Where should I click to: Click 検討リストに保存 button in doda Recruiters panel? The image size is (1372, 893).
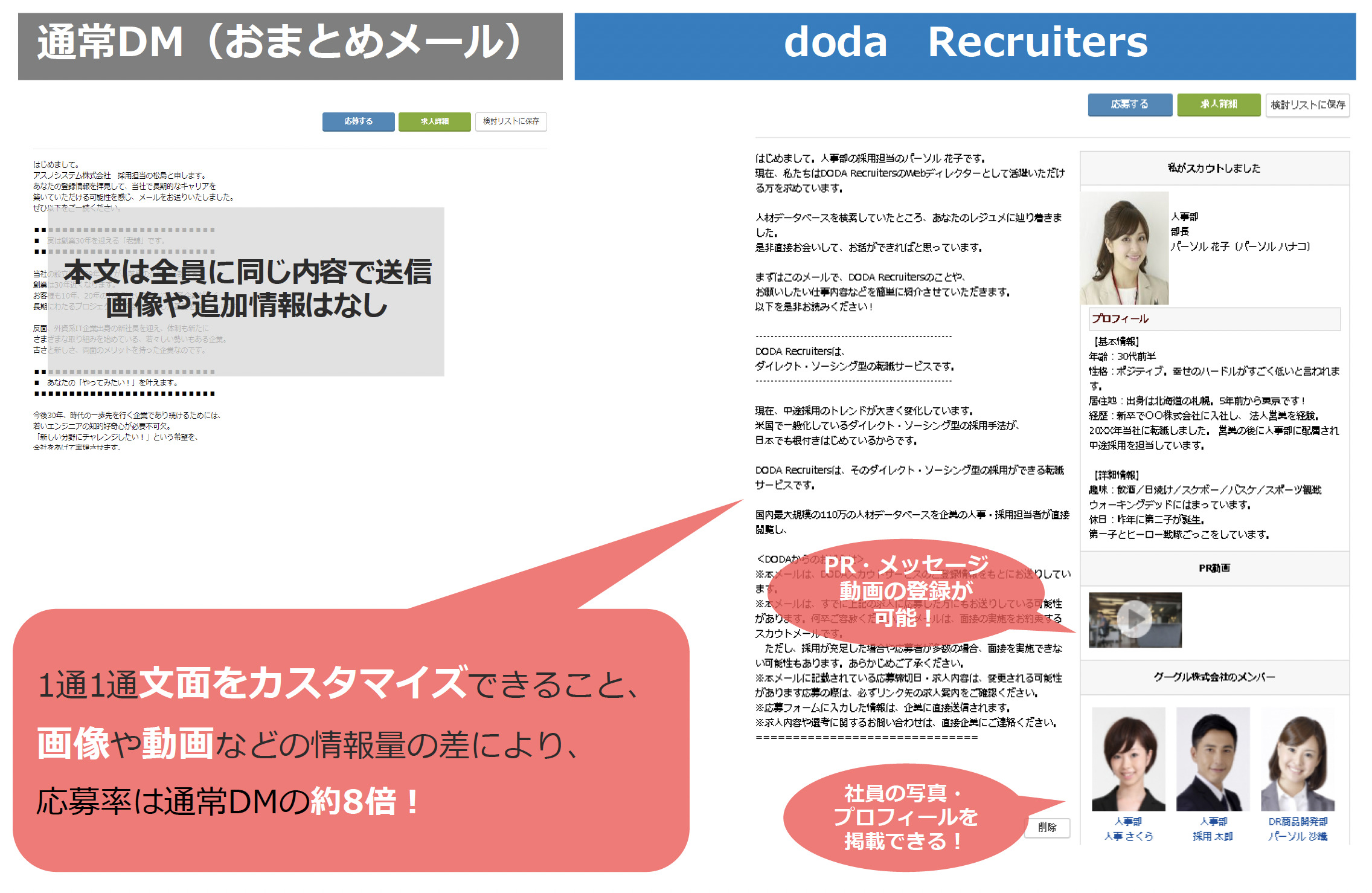pos(1308,105)
